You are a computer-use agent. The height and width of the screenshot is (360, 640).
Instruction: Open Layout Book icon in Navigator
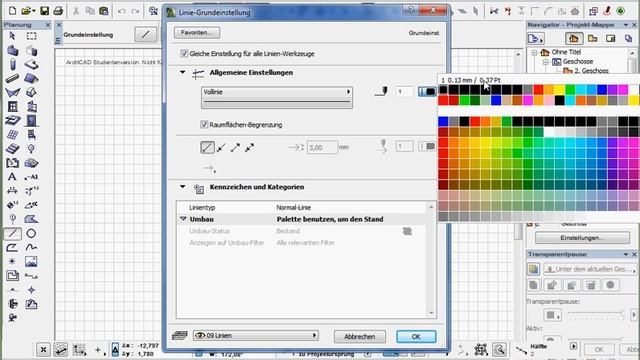point(611,39)
